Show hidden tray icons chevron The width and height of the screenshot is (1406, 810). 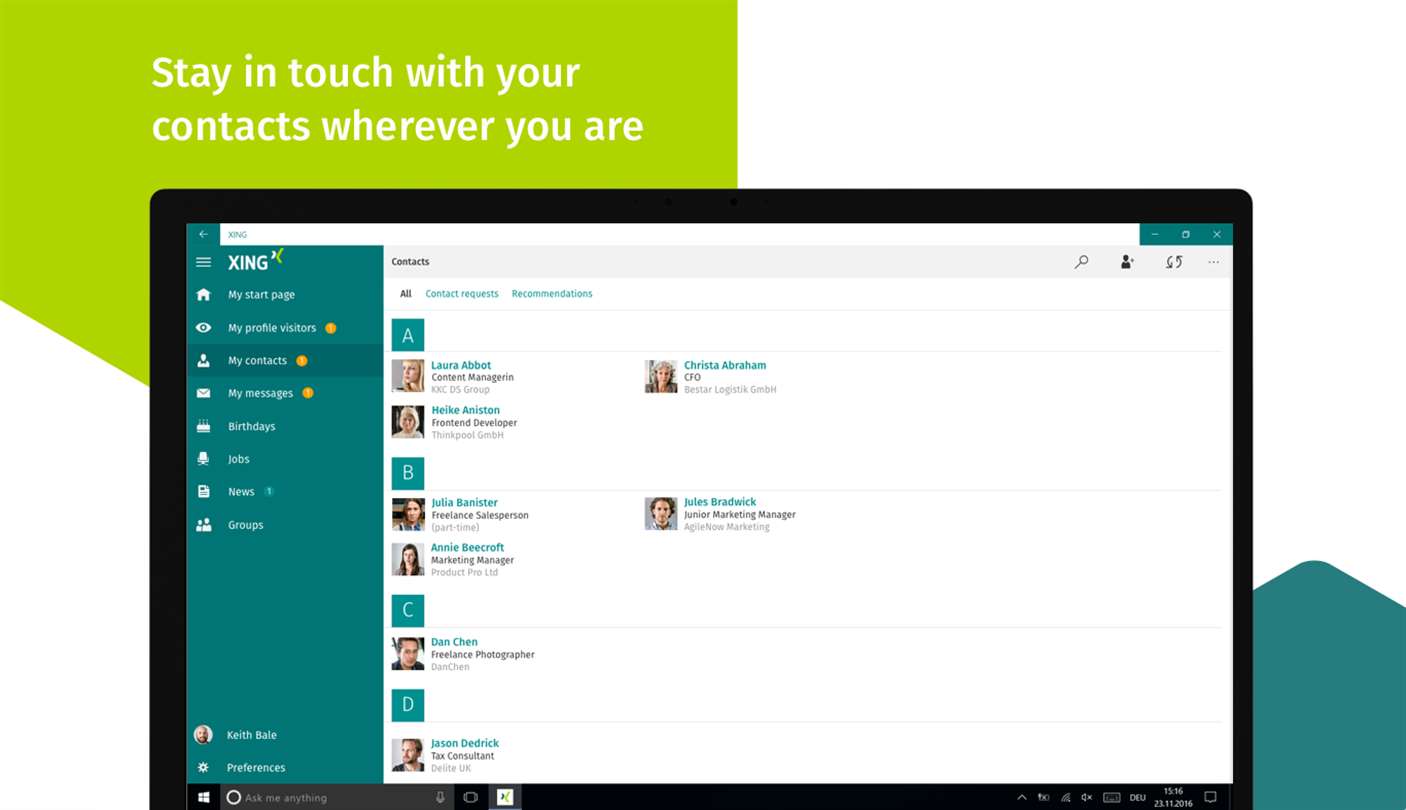[x=1021, y=797]
